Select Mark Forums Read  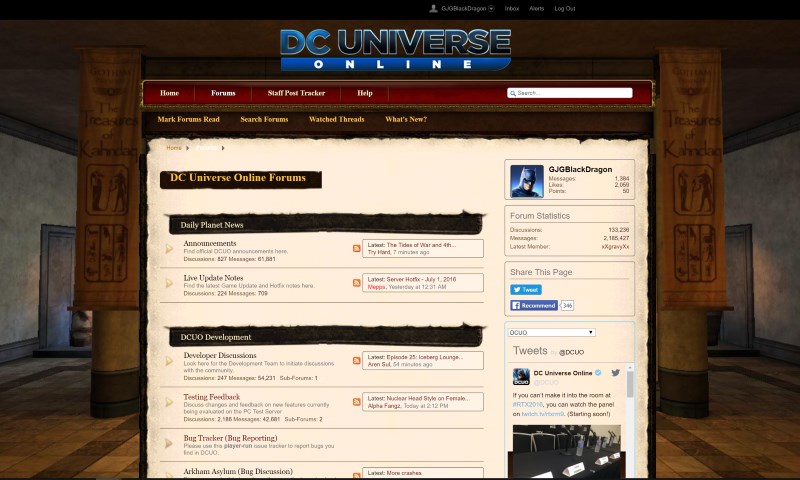[188, 119]
